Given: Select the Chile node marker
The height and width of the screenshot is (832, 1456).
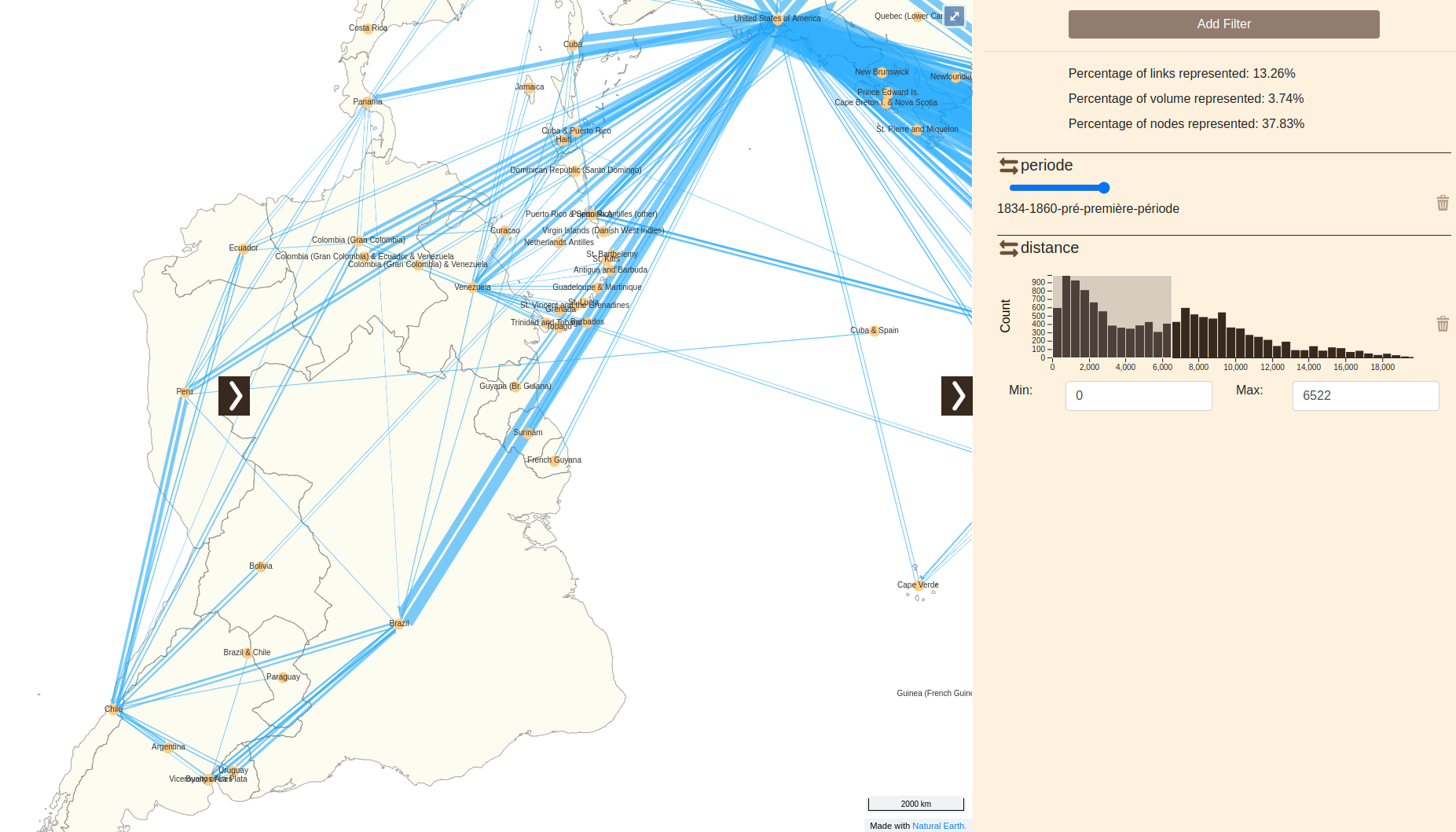Looking at the screenshot, I should point(116,709).
